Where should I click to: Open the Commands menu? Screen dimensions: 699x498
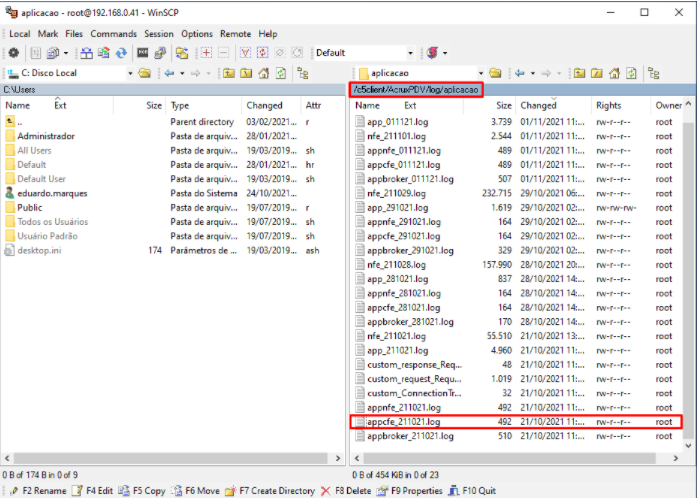click(113, 34)
